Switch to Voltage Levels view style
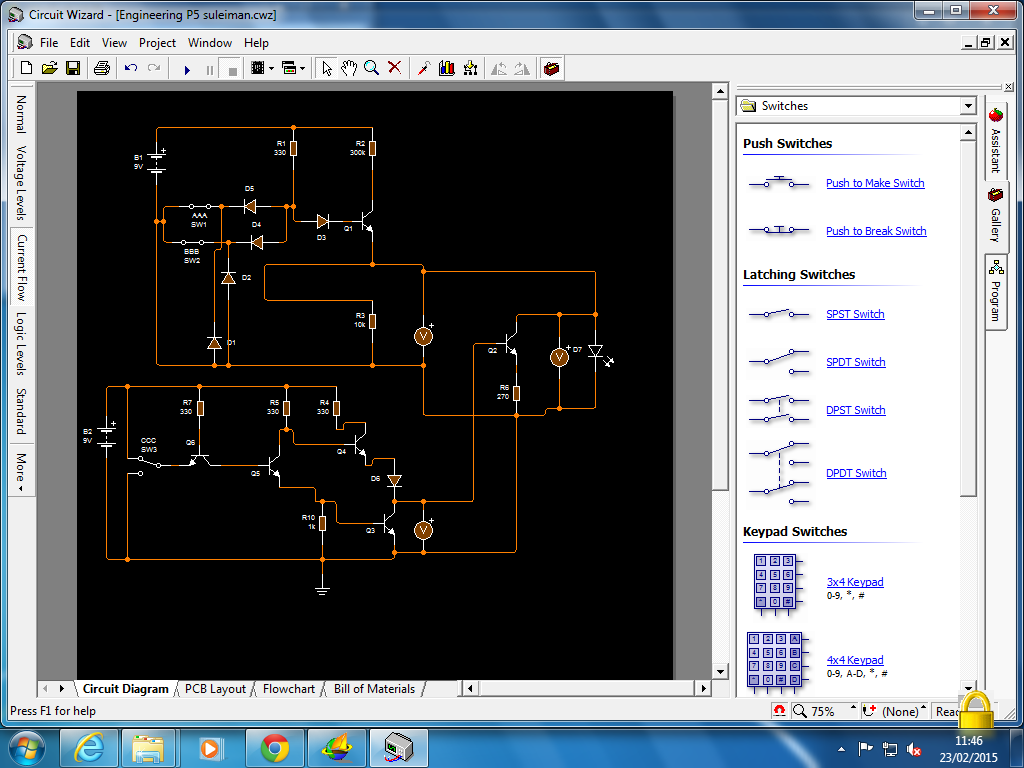 tap(21, 183)
